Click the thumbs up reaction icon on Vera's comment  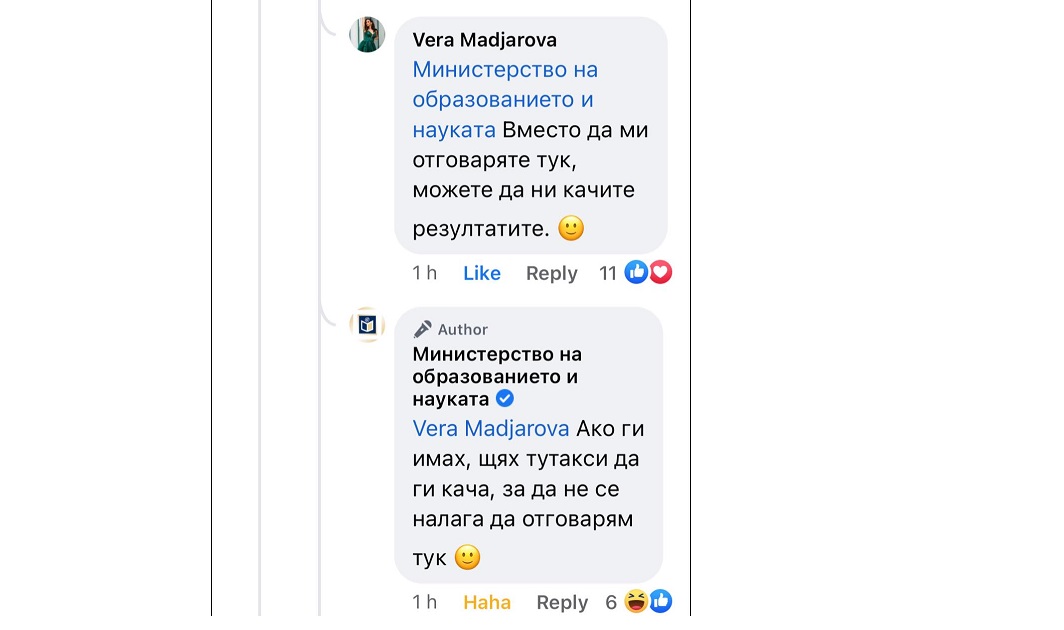(635, 271)
